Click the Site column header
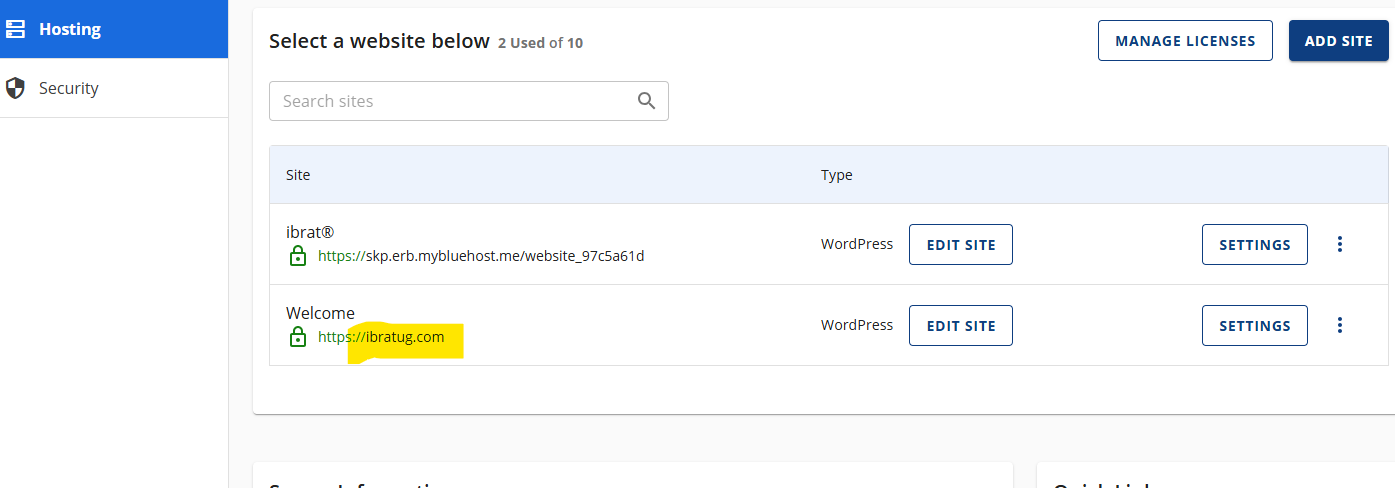This screenshot has height=488, width=1395. pos(298,175)
